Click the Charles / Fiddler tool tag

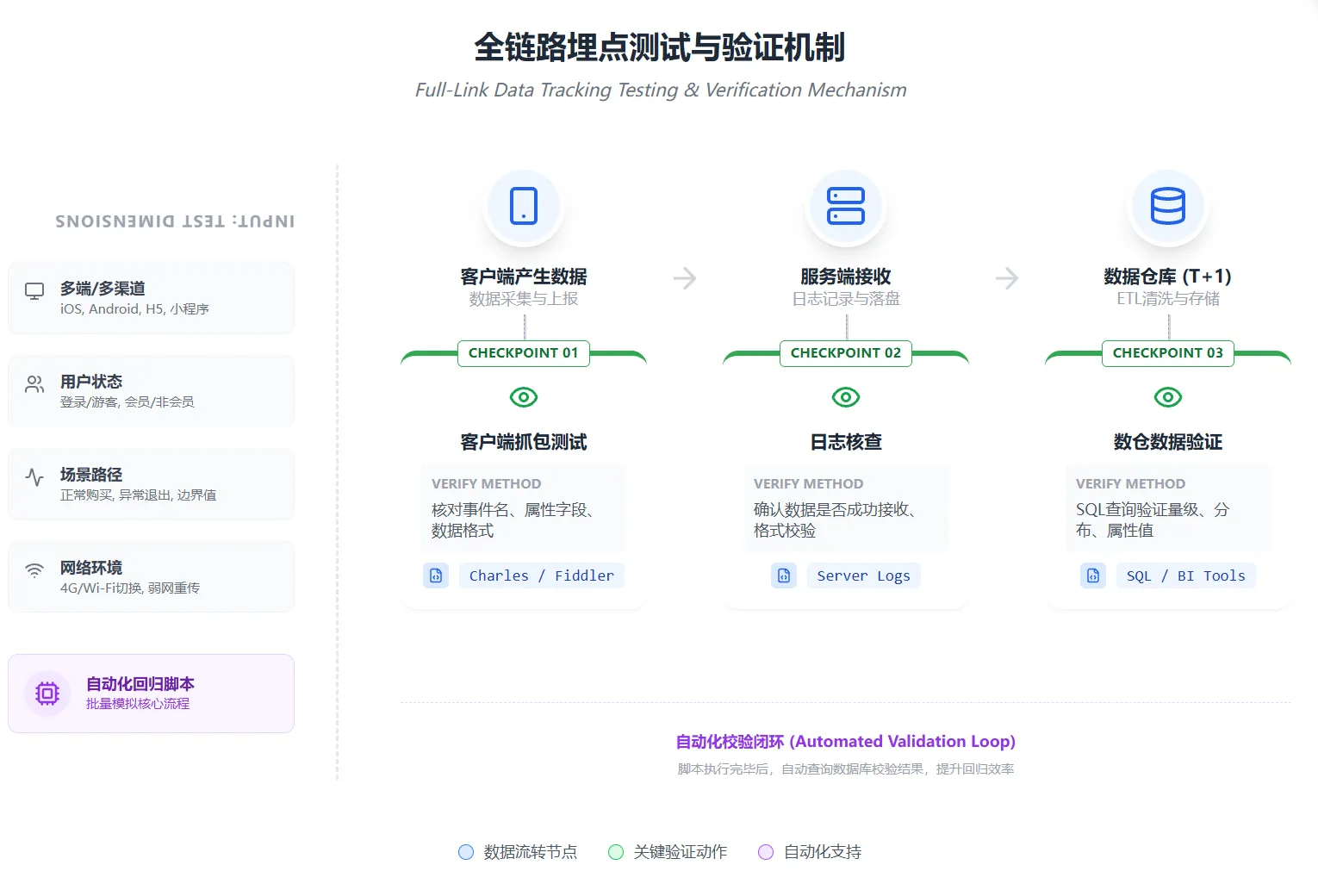(542, 576)
